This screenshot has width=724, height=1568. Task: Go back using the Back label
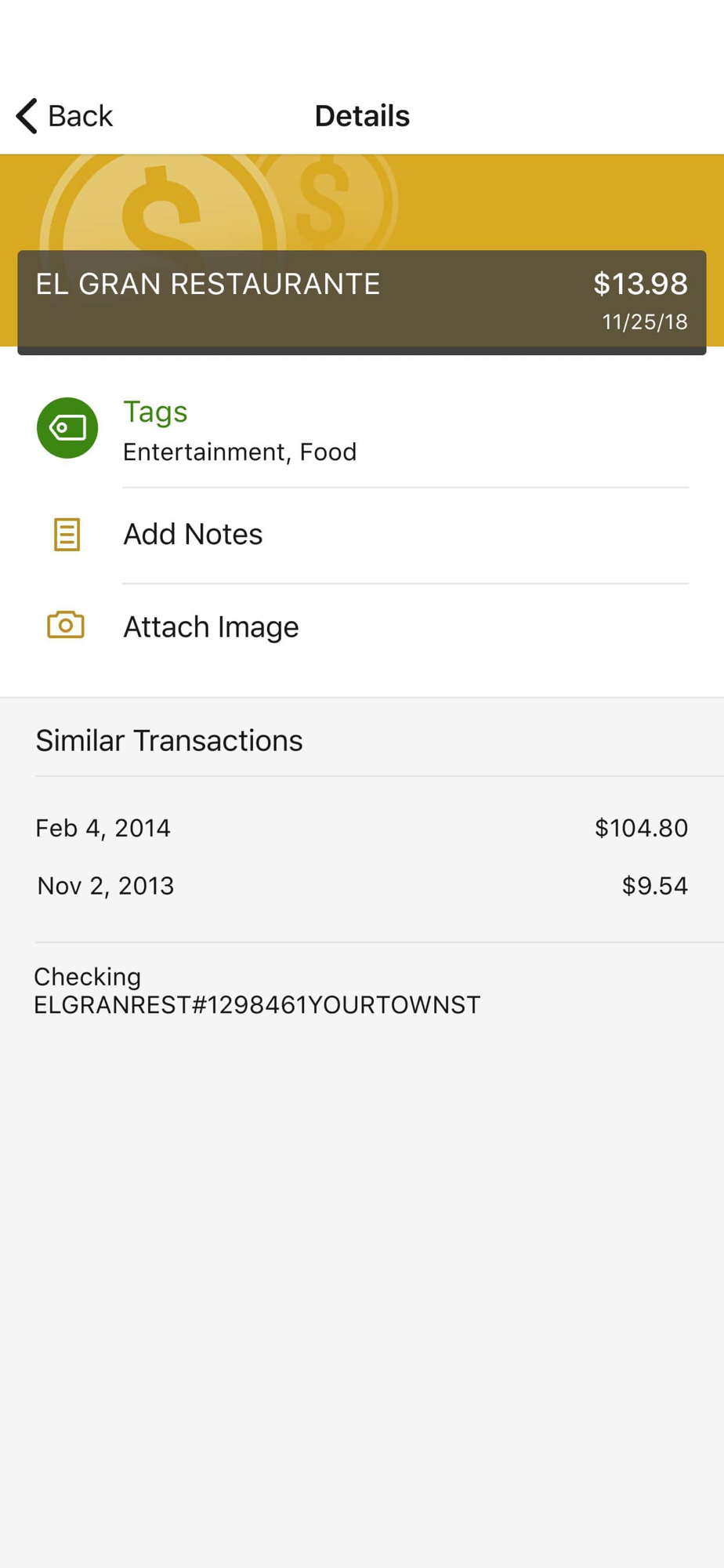click(x=80, y=116)
